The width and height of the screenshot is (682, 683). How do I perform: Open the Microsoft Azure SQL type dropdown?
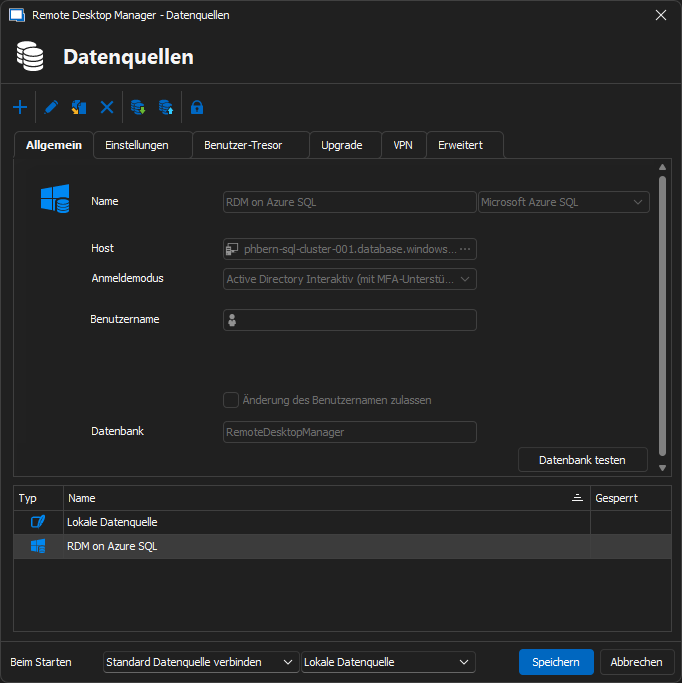[564, 202]
